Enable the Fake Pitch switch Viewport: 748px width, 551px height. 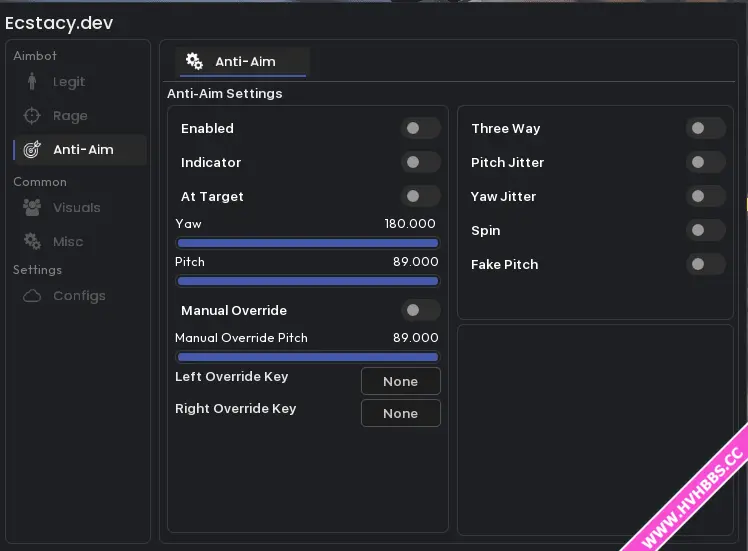[706, 264]
